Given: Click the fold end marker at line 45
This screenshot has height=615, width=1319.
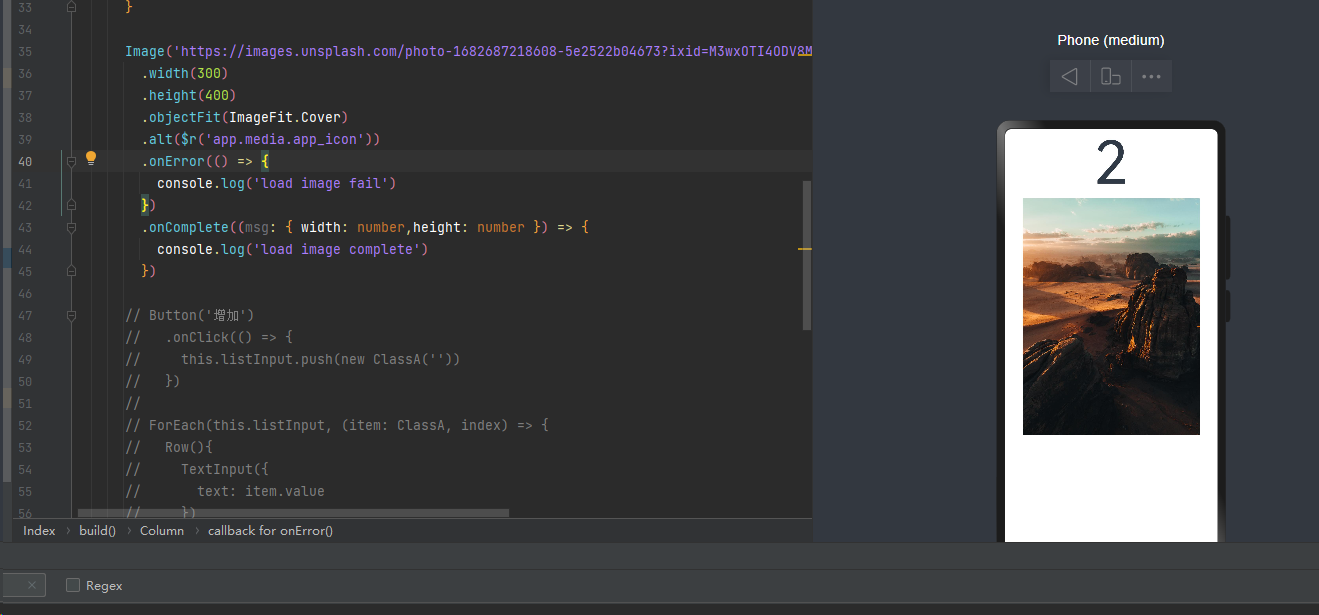Looking at the screenshot, I should pyautogui.click(x=71, y=271).
